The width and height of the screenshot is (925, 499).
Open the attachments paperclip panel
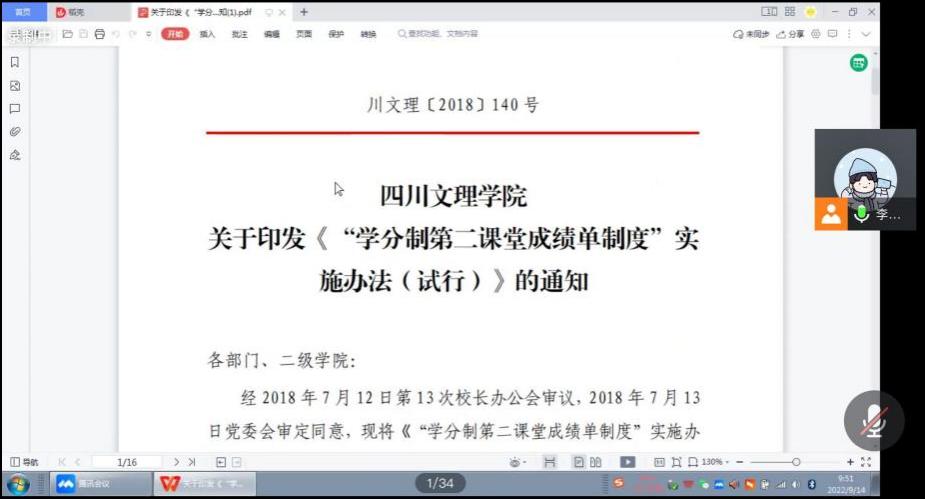[x=15, y=132]
